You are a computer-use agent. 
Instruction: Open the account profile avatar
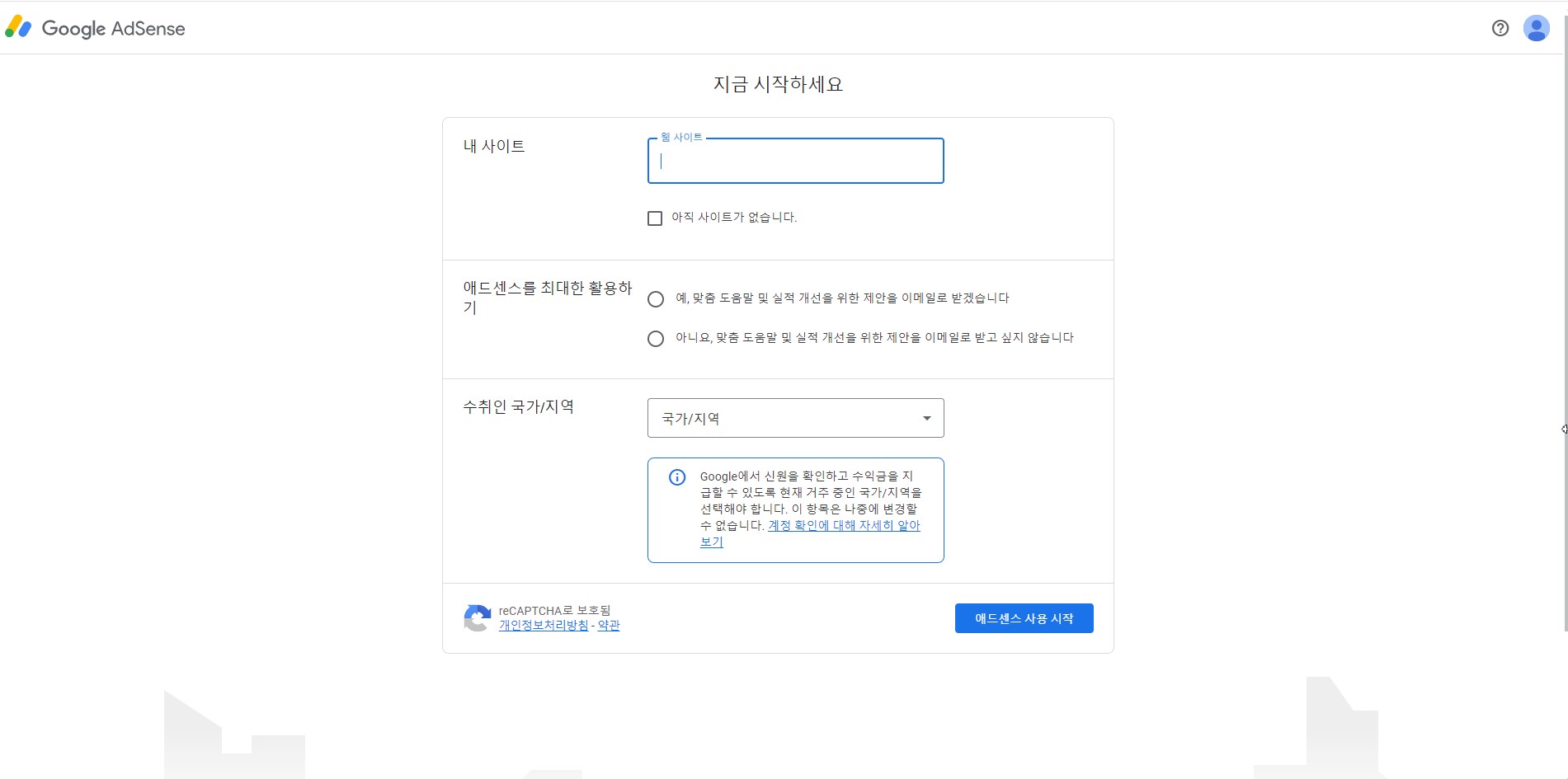1536,28
